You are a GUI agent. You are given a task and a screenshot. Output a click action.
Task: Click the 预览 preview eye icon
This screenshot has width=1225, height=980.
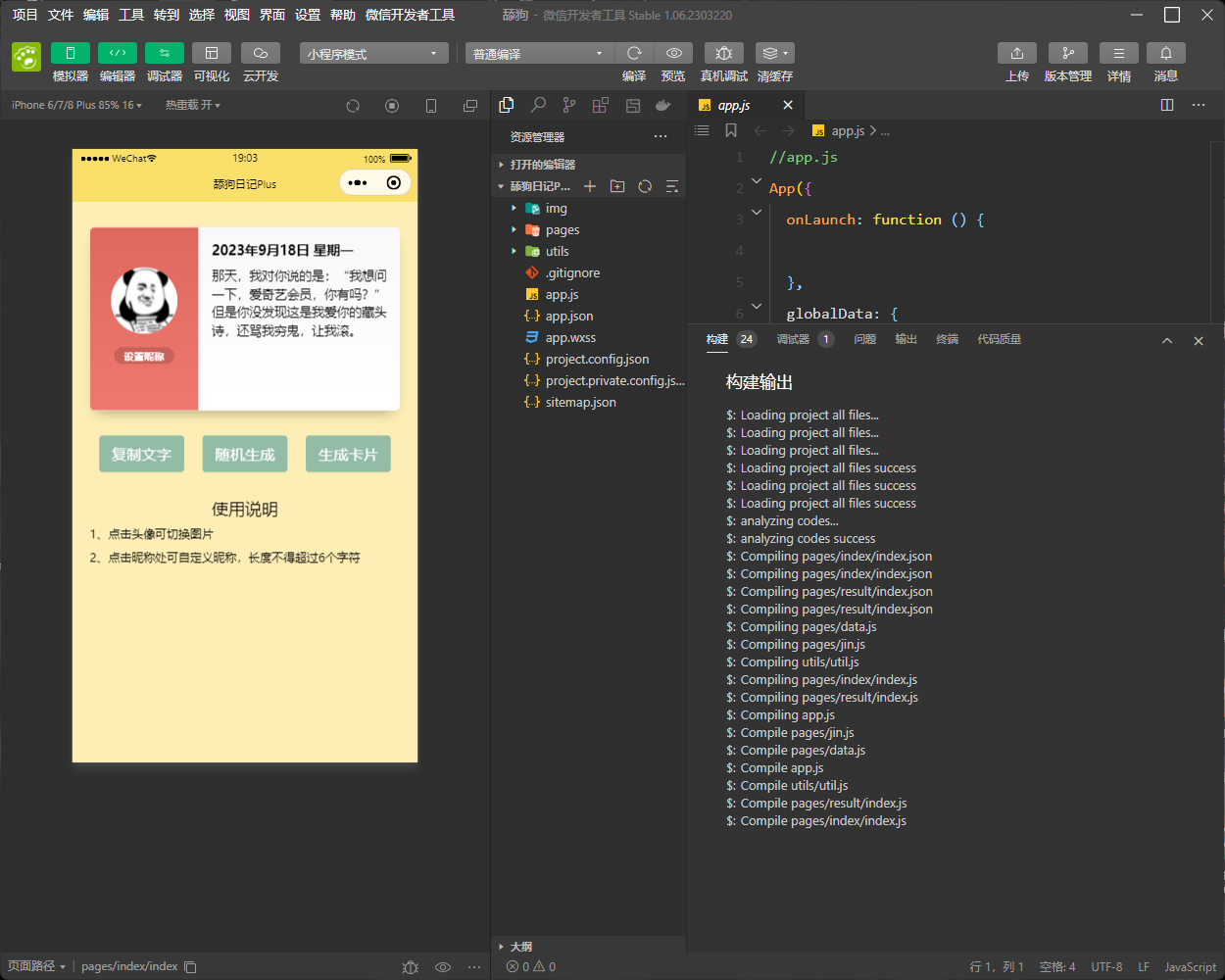point(674,53)
